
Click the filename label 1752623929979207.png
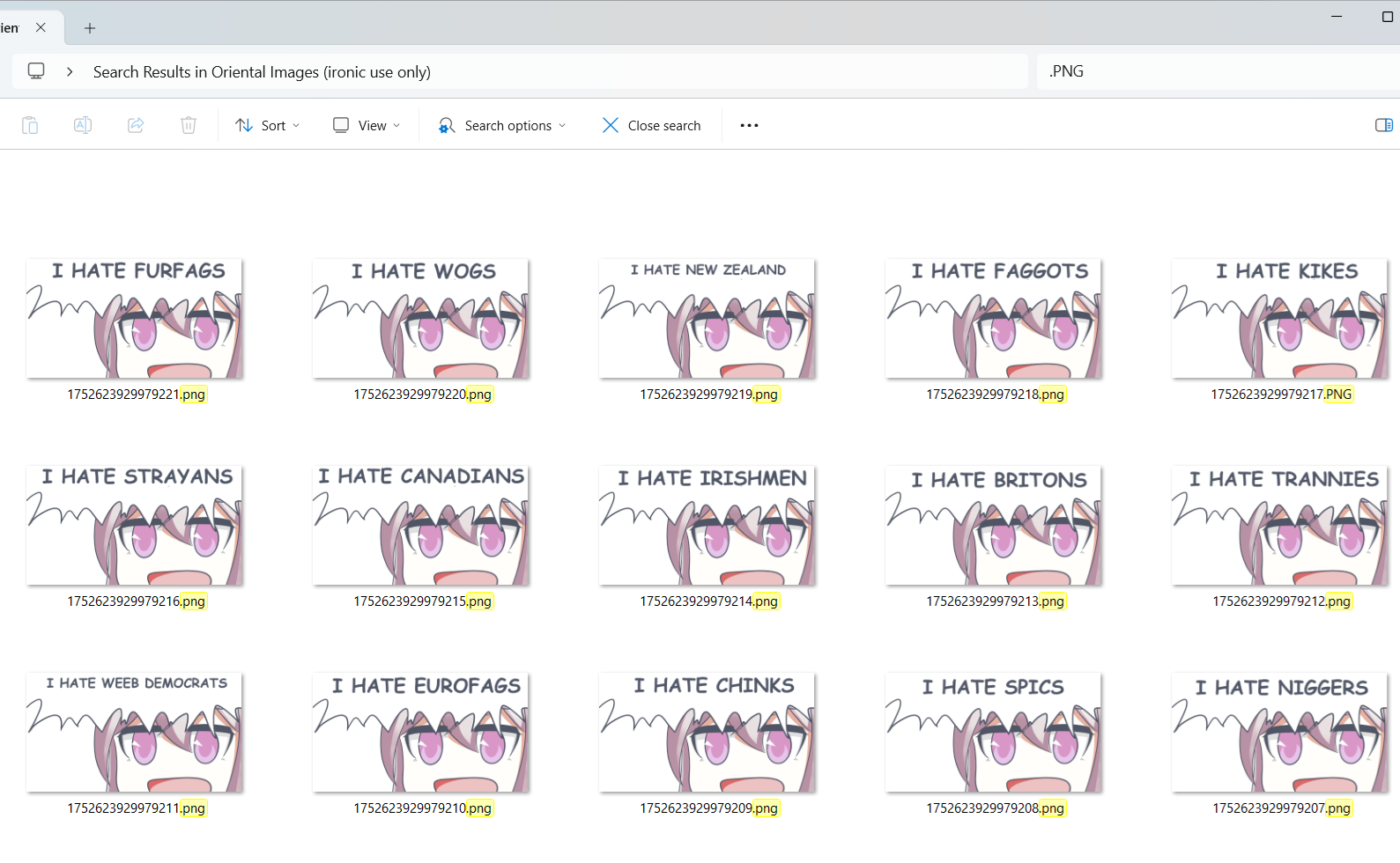pyautogui.click(x=1282, y=808)
